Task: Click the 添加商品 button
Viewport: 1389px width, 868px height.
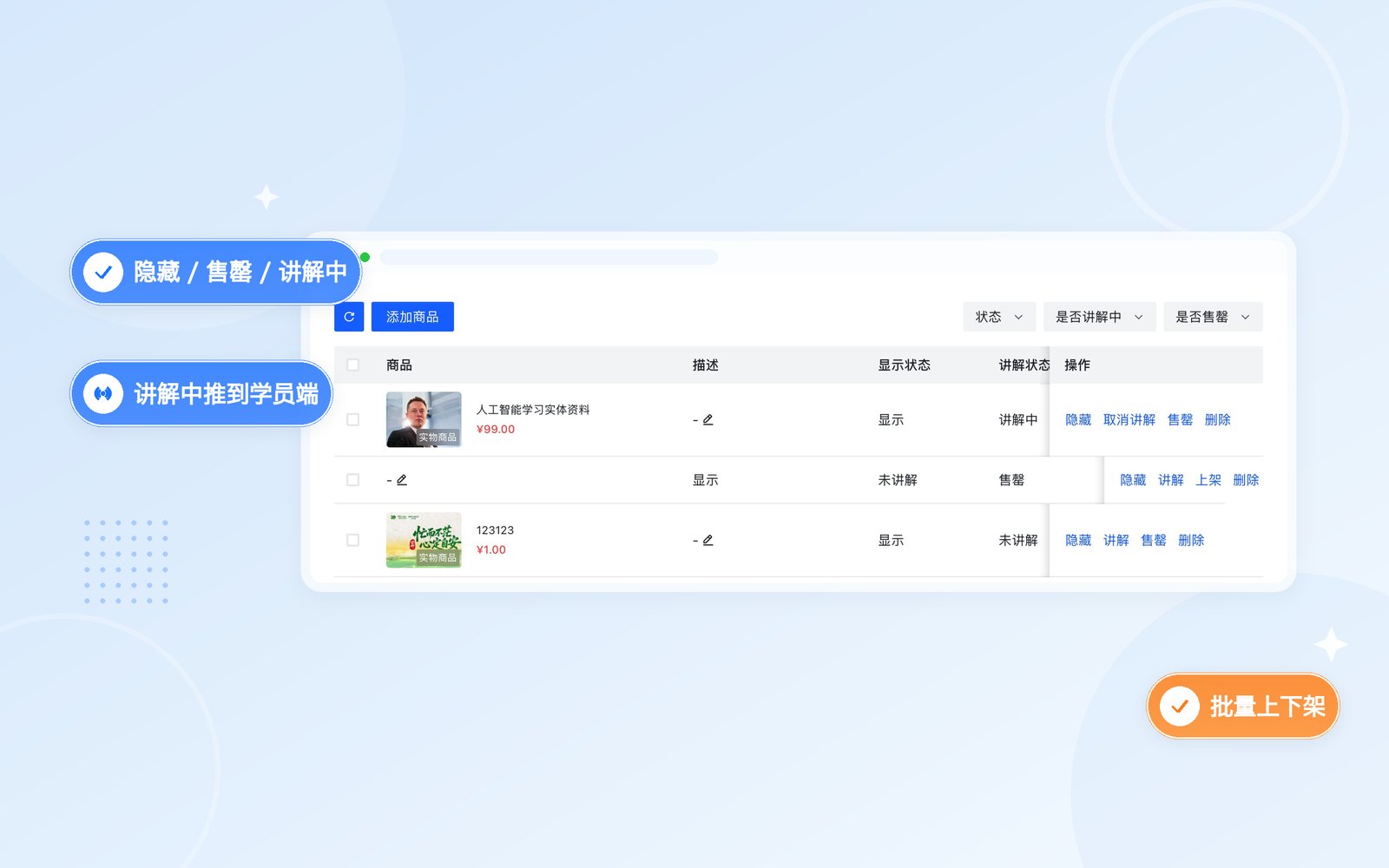Action: pos(412,317)
